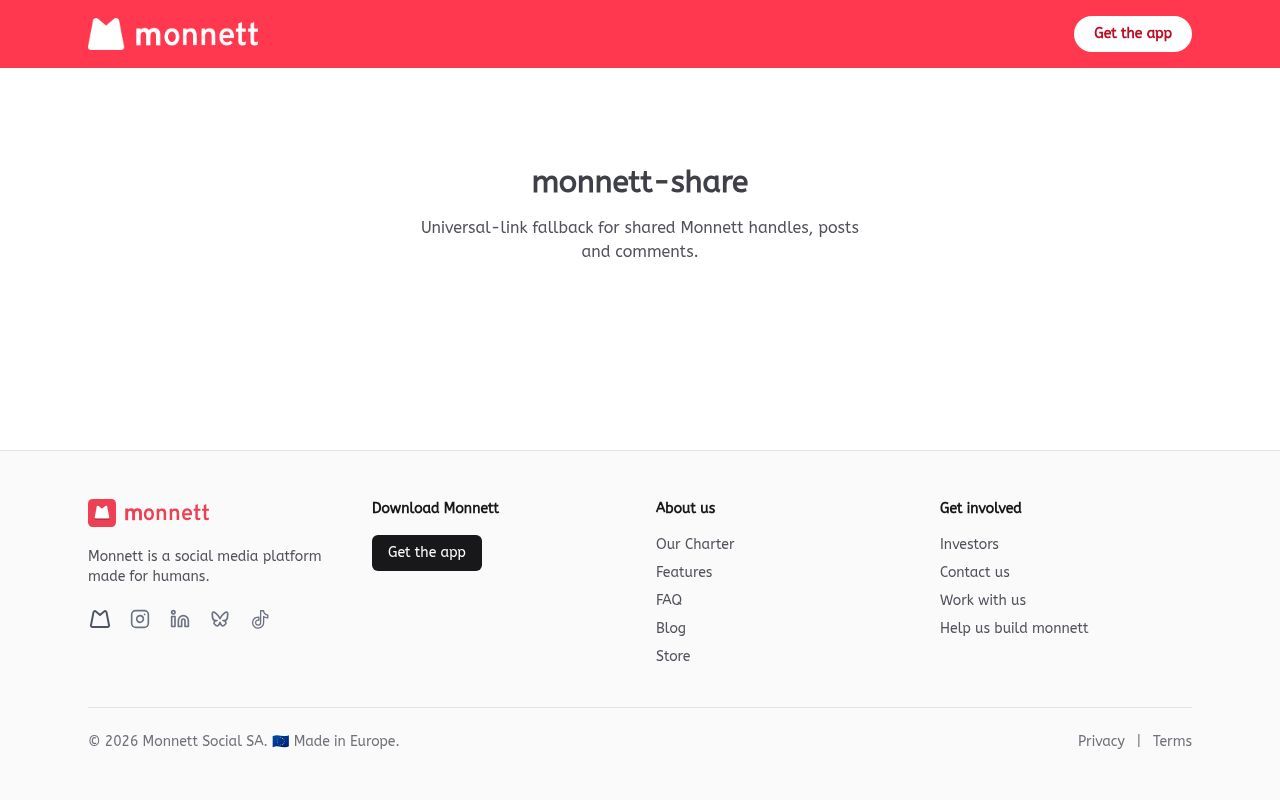Open the Terms link
The width and height of the screenshot is (1280, 800).
(1172, 741)
